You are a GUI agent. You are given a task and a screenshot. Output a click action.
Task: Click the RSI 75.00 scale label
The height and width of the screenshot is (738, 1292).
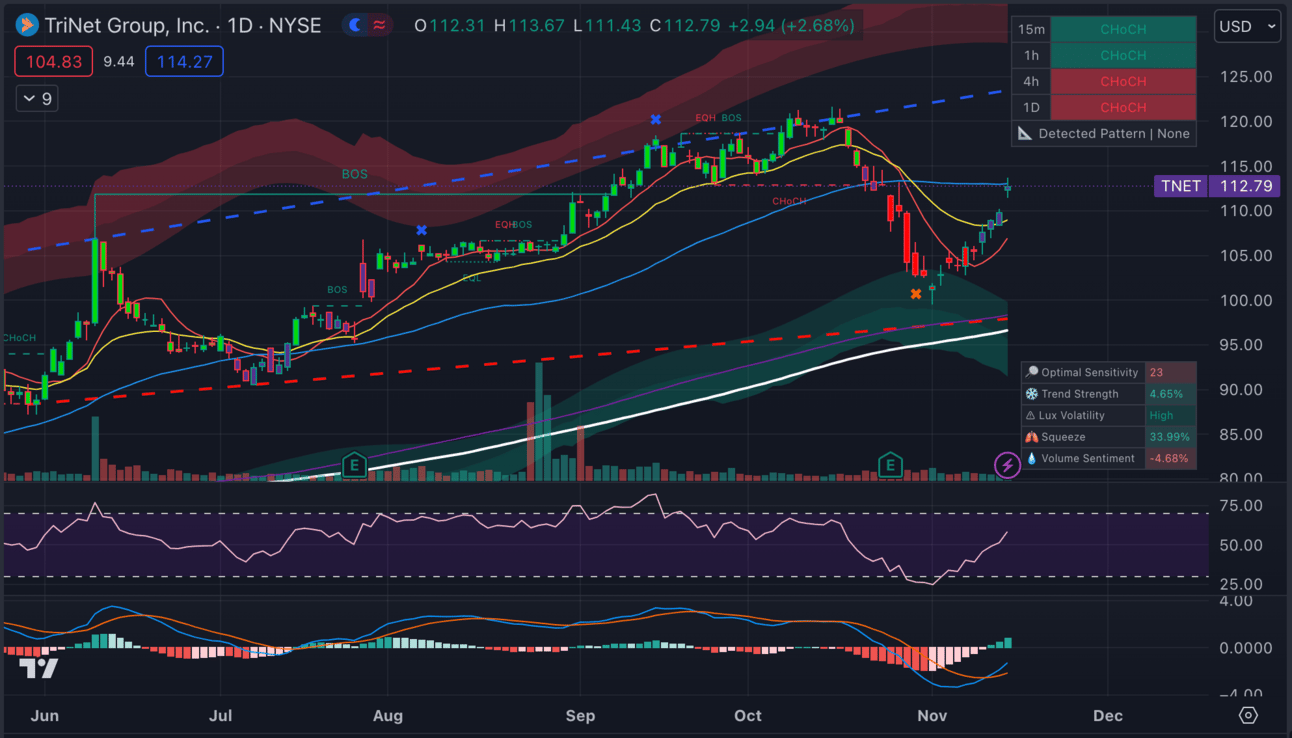(x=1240, y=506)
